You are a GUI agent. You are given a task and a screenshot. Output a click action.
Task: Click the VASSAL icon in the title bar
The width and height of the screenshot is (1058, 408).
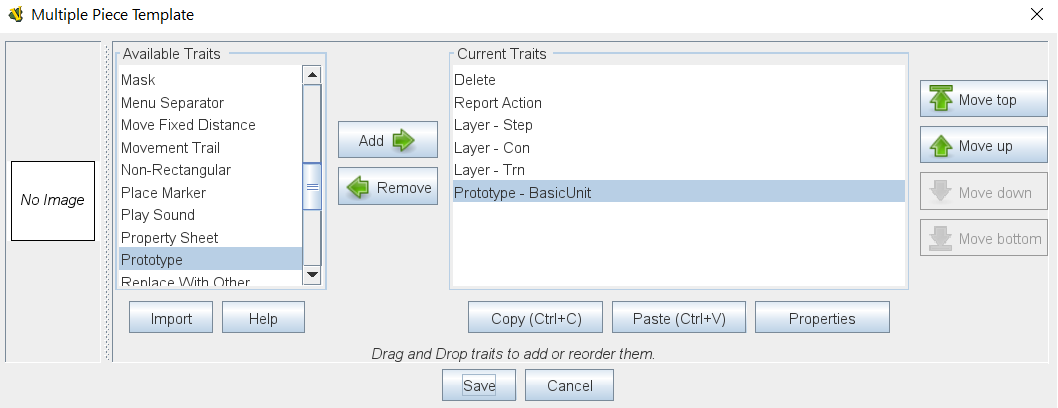(x=16, y=15)
